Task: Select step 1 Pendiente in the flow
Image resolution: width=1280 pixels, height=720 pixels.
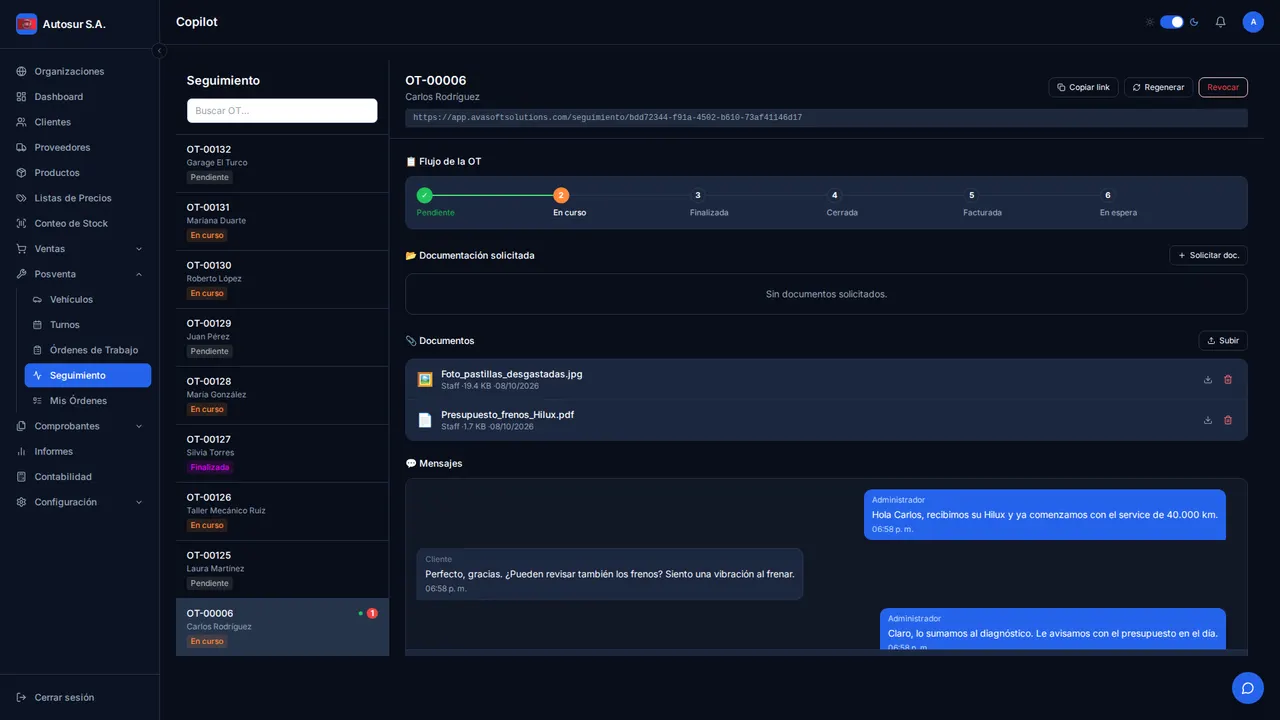Action: click(424, 195)
